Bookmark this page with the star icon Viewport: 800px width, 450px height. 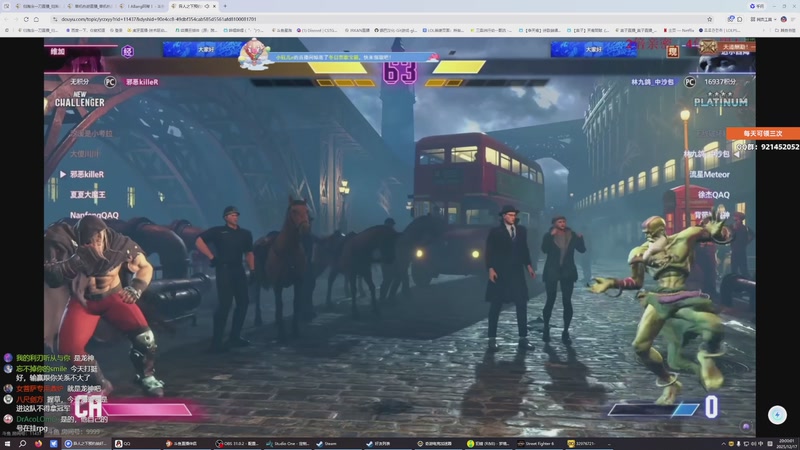pos(709,19)
